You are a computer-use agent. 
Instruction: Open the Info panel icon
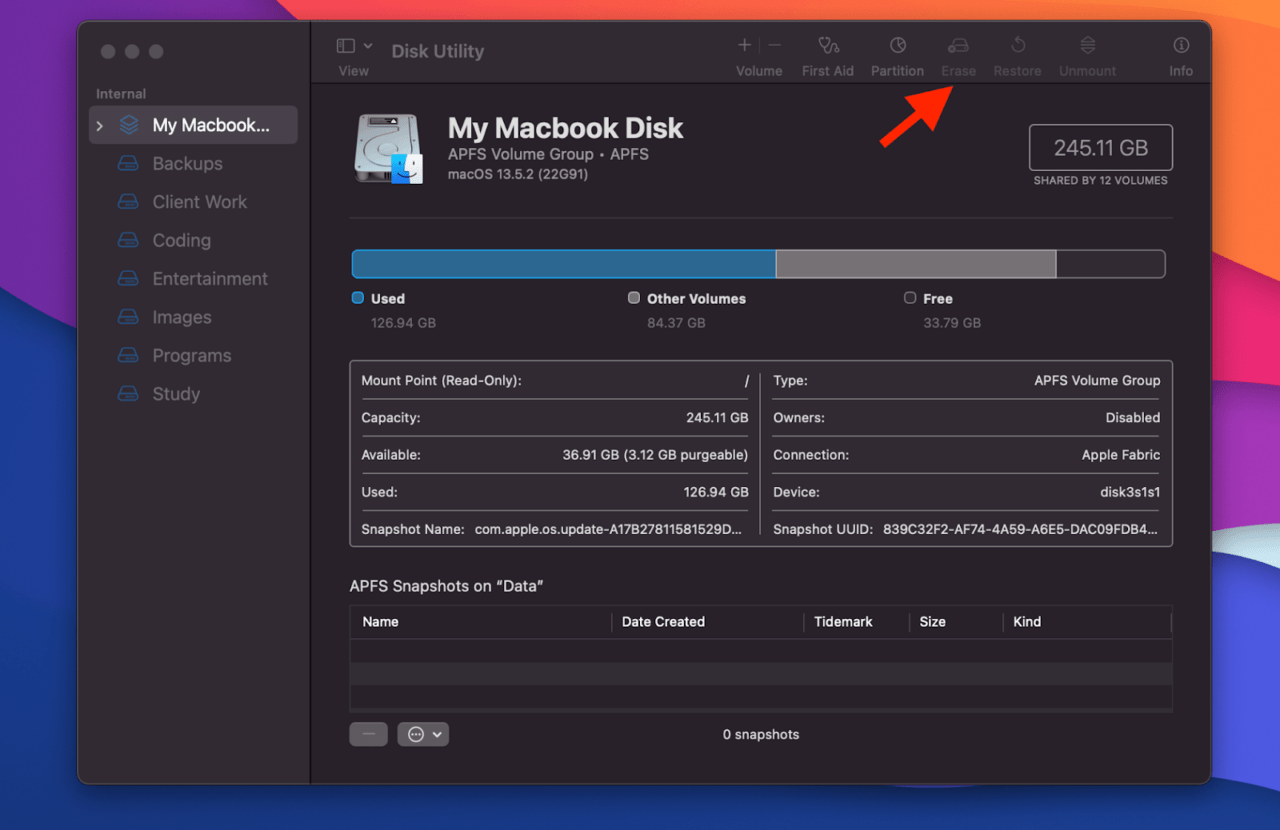click(1181, 45)
